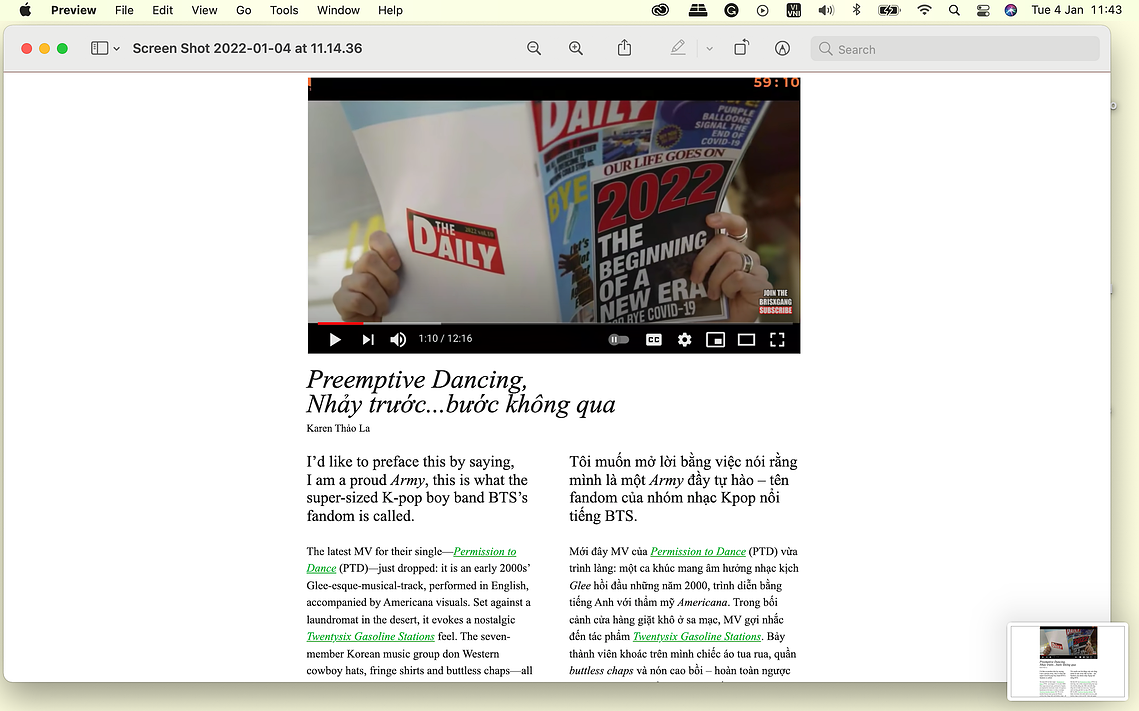The image size is (1139, 711).
Task: Toggle closed captions CC button
Action: pos(654,339)
